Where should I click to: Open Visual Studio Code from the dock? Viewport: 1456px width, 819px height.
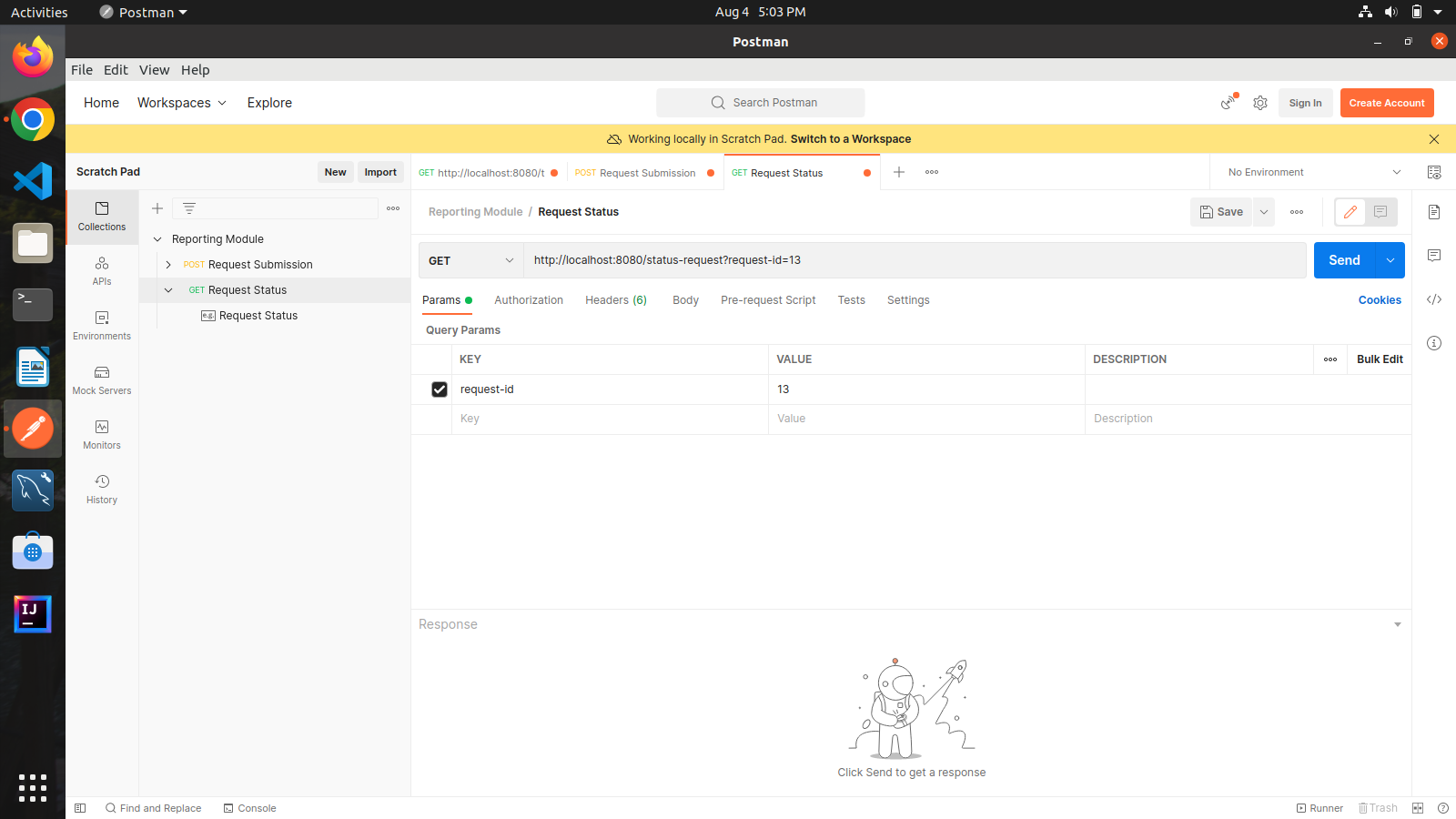[x=33, y=180]
